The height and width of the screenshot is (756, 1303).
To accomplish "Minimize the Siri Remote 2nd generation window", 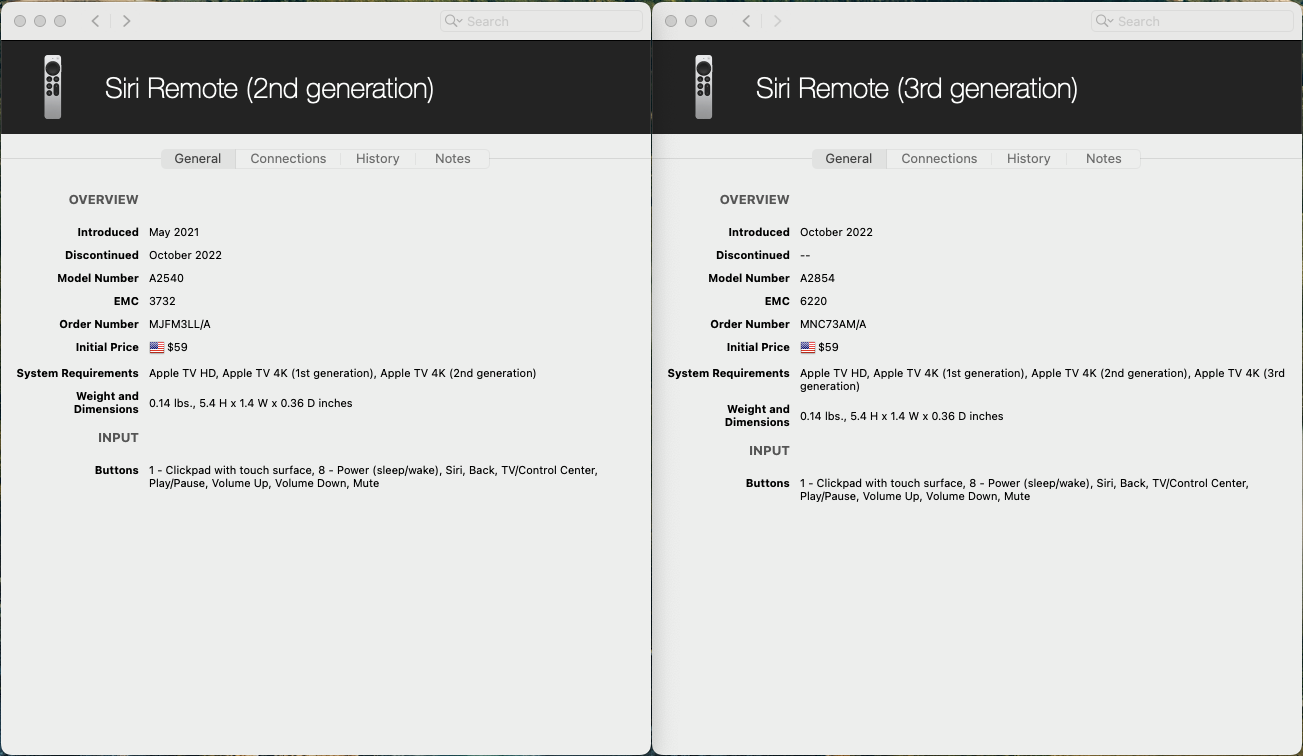I will pos(40,21).
